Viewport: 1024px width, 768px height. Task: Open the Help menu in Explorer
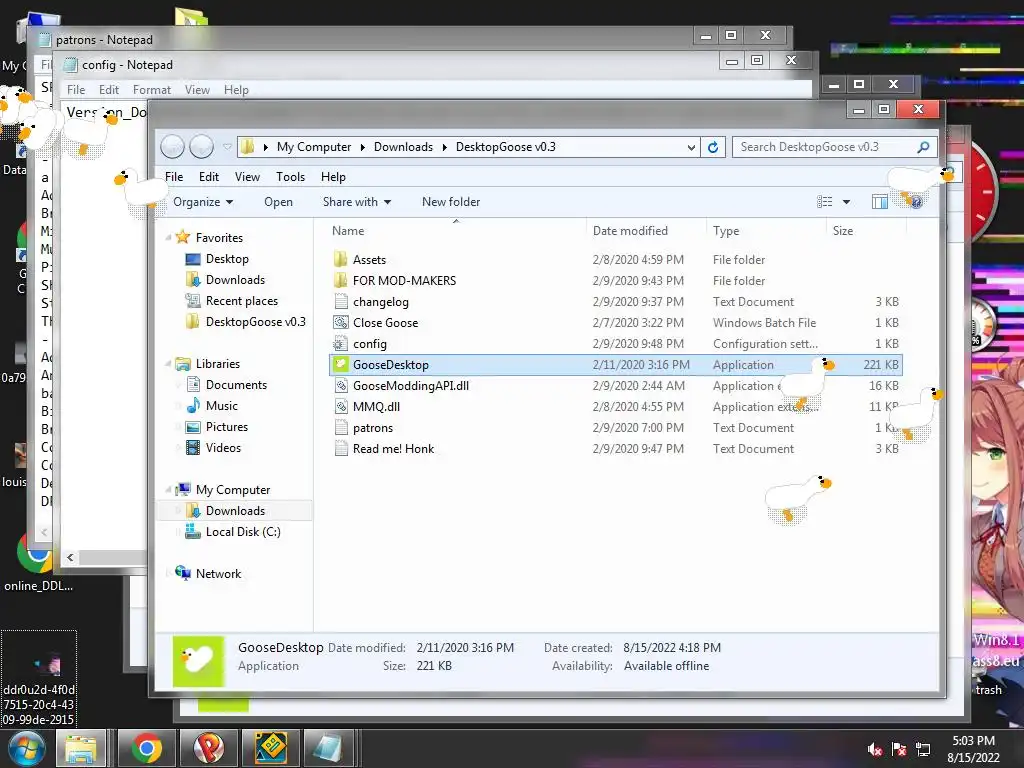(x=333, y=177)
